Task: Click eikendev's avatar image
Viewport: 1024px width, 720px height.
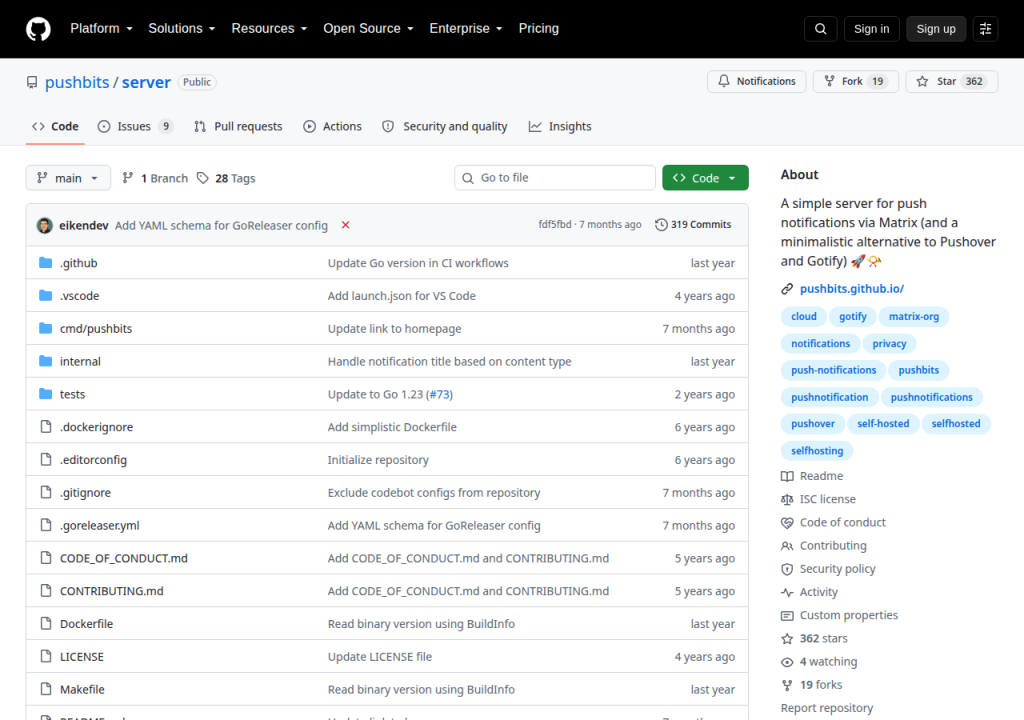Action: [x=44, y=225]
